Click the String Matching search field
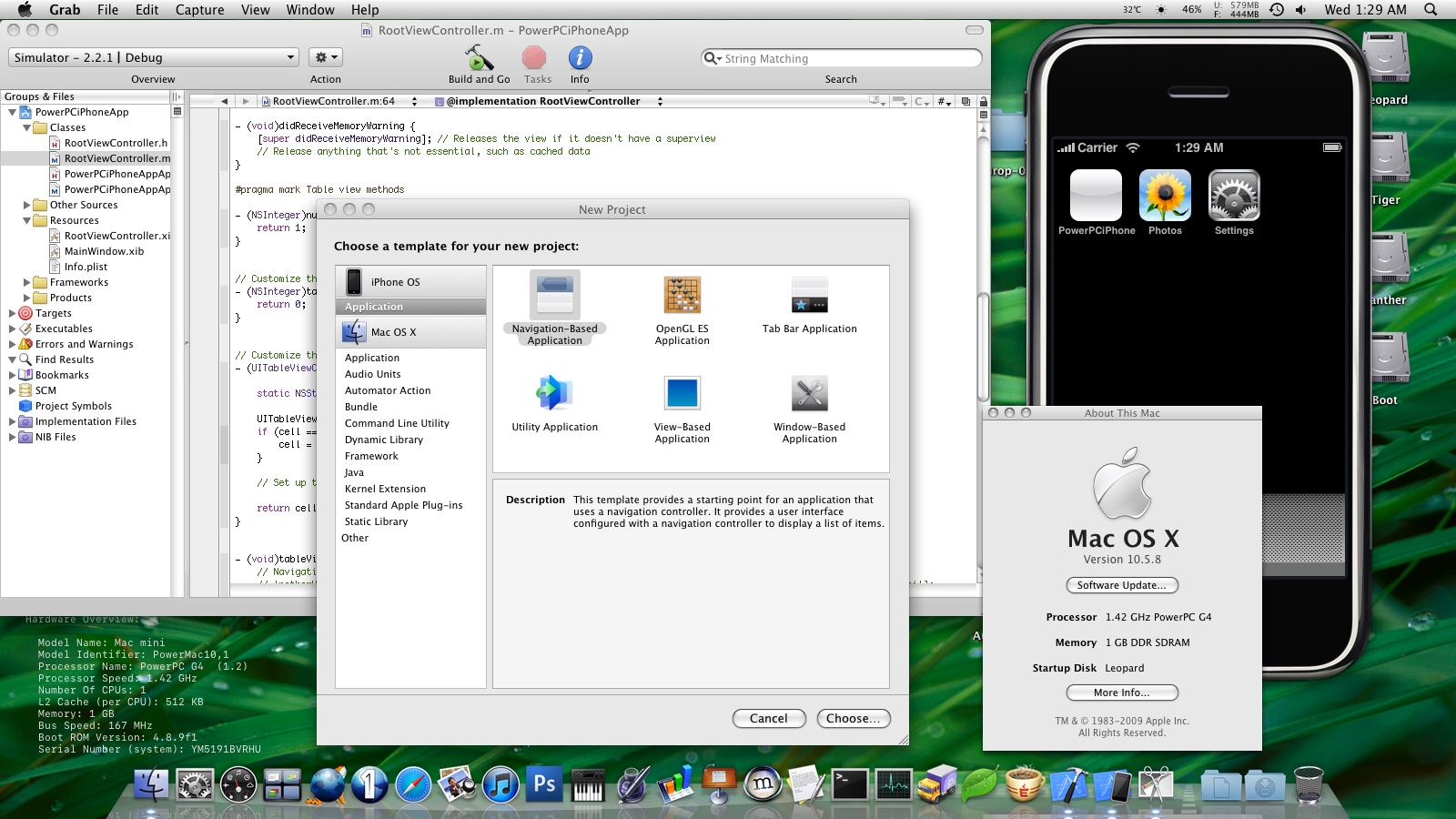The width and height of the screenshot is (1456, 819). point(842,58)
